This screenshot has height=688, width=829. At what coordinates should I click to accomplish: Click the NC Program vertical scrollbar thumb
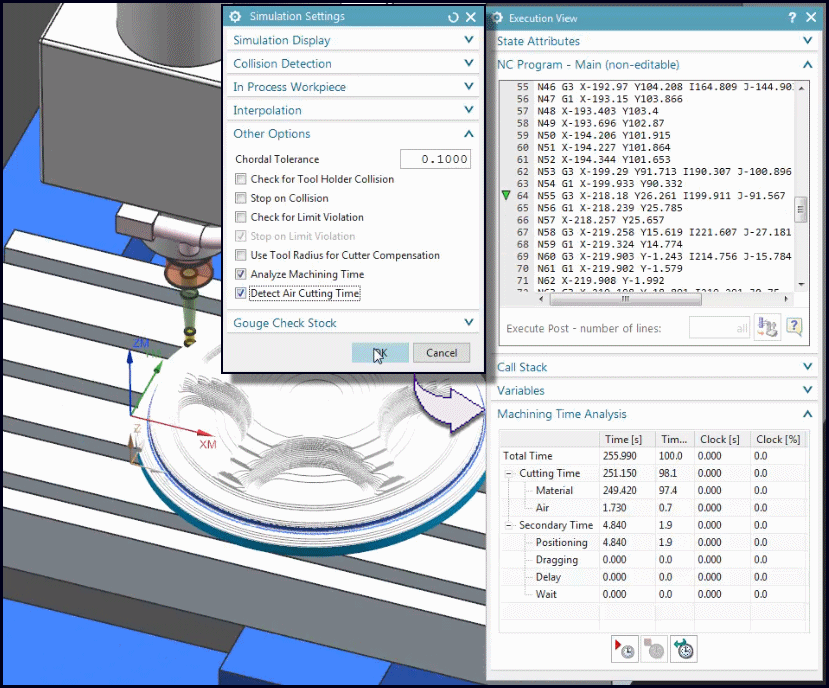(x=800, y=209)
